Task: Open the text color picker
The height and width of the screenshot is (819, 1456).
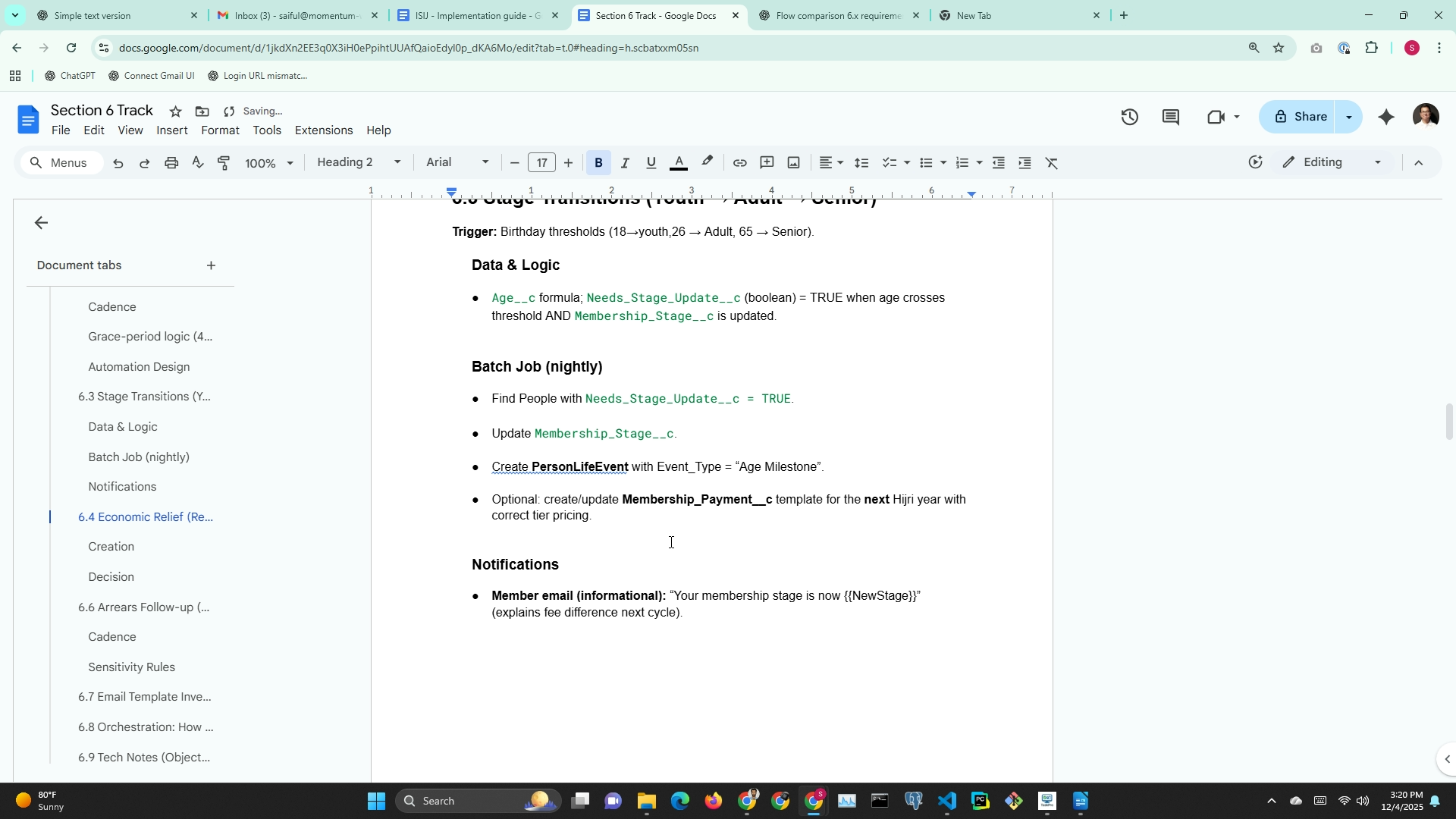Action: pos(679,163)
